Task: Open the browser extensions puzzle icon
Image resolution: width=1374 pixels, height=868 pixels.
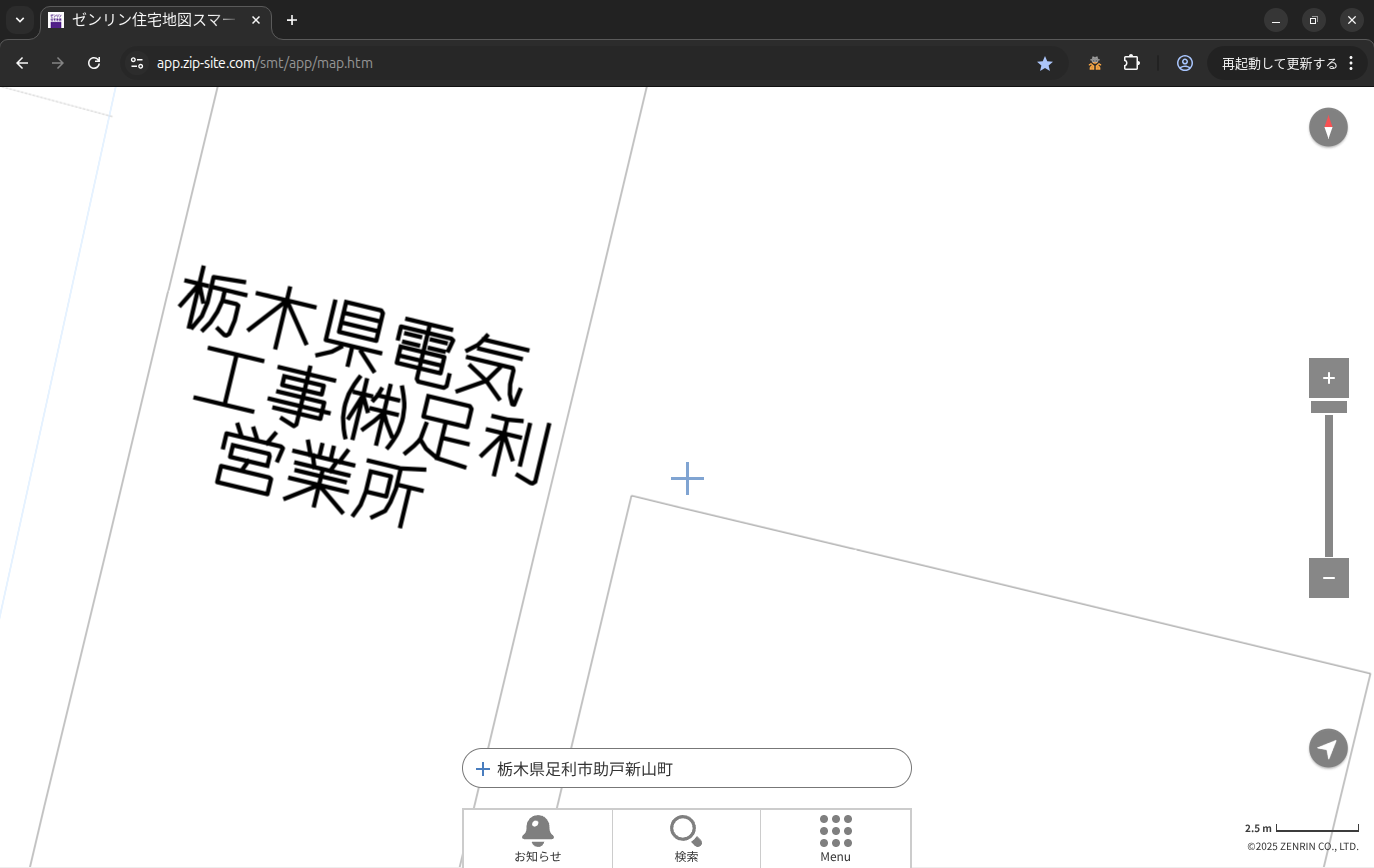Action: click(1131, 63)
